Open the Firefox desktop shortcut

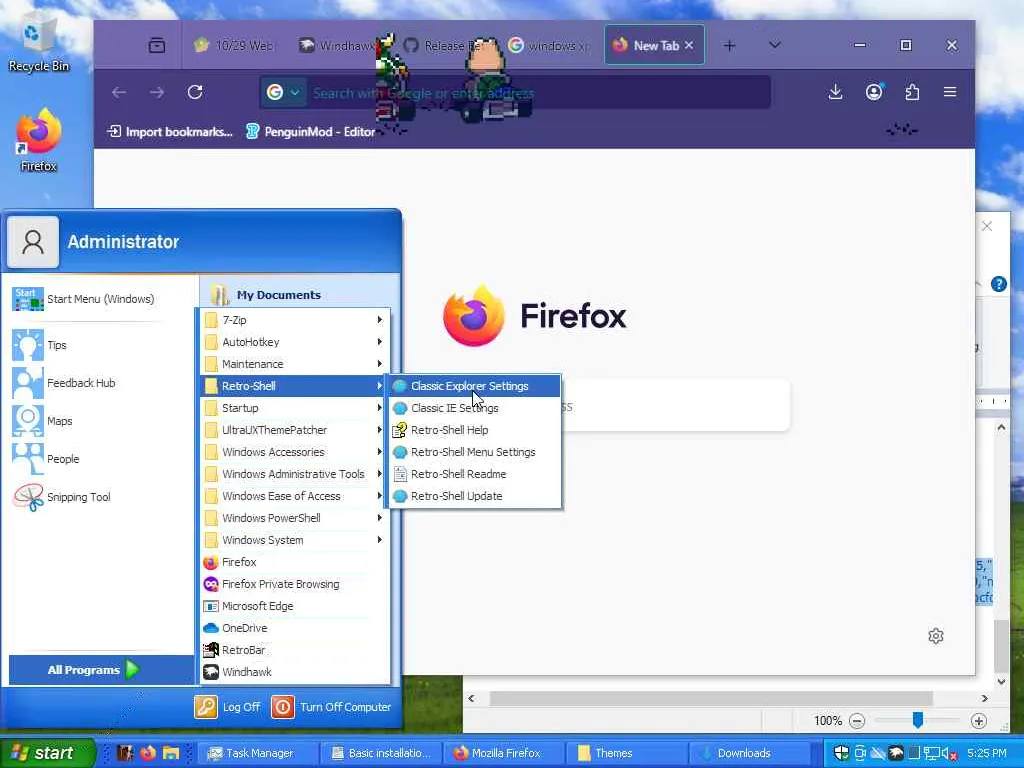click(39, 140)
